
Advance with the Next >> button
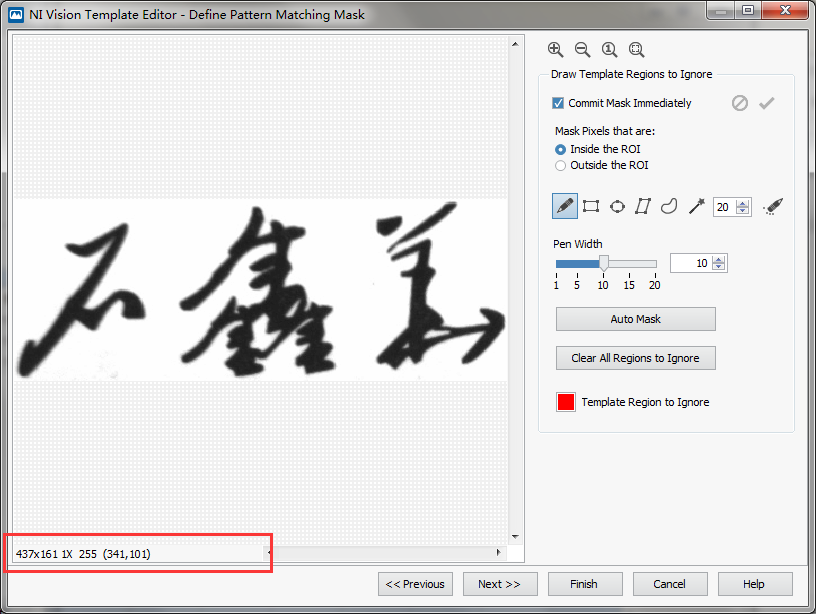[x=500, y=584]
